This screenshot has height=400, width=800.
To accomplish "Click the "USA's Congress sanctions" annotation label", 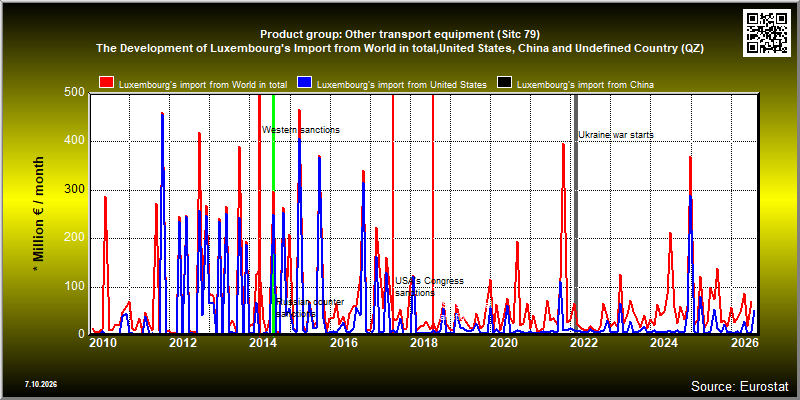I will pyautogui.click(x=430, y=287).
